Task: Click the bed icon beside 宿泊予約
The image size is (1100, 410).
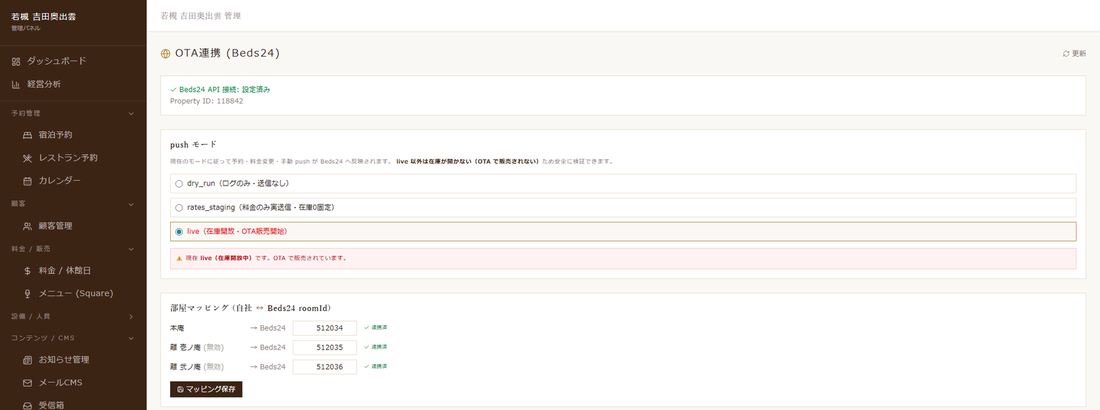Action: [27, 135]
